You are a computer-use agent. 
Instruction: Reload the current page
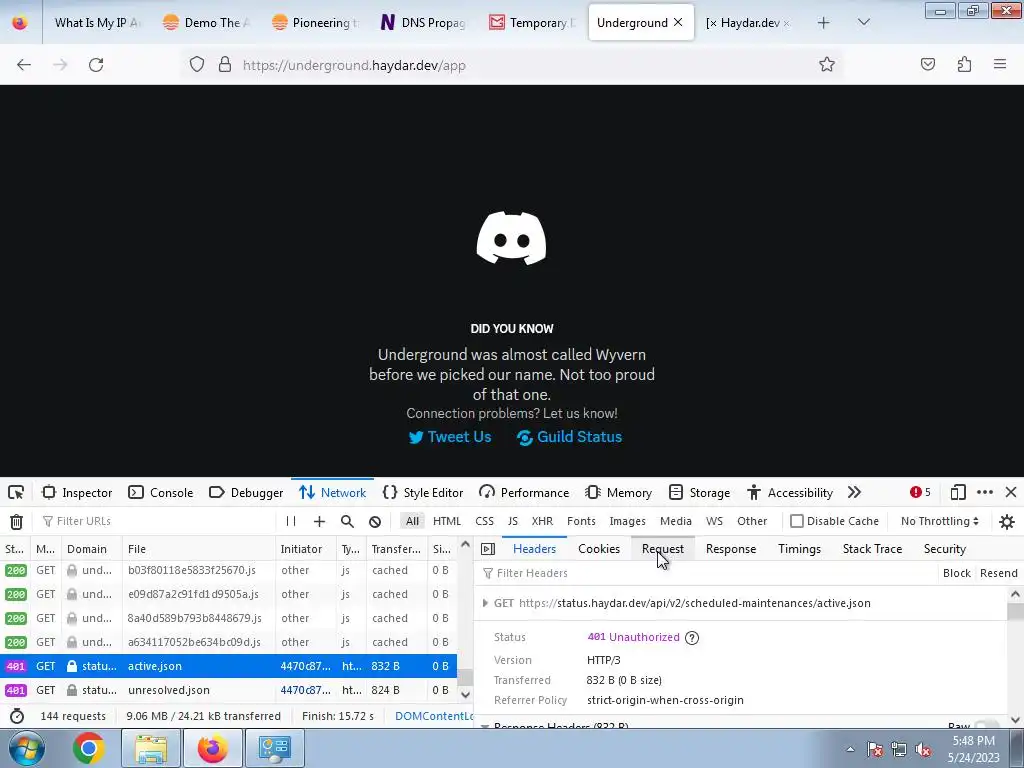(x=96, y=65)
